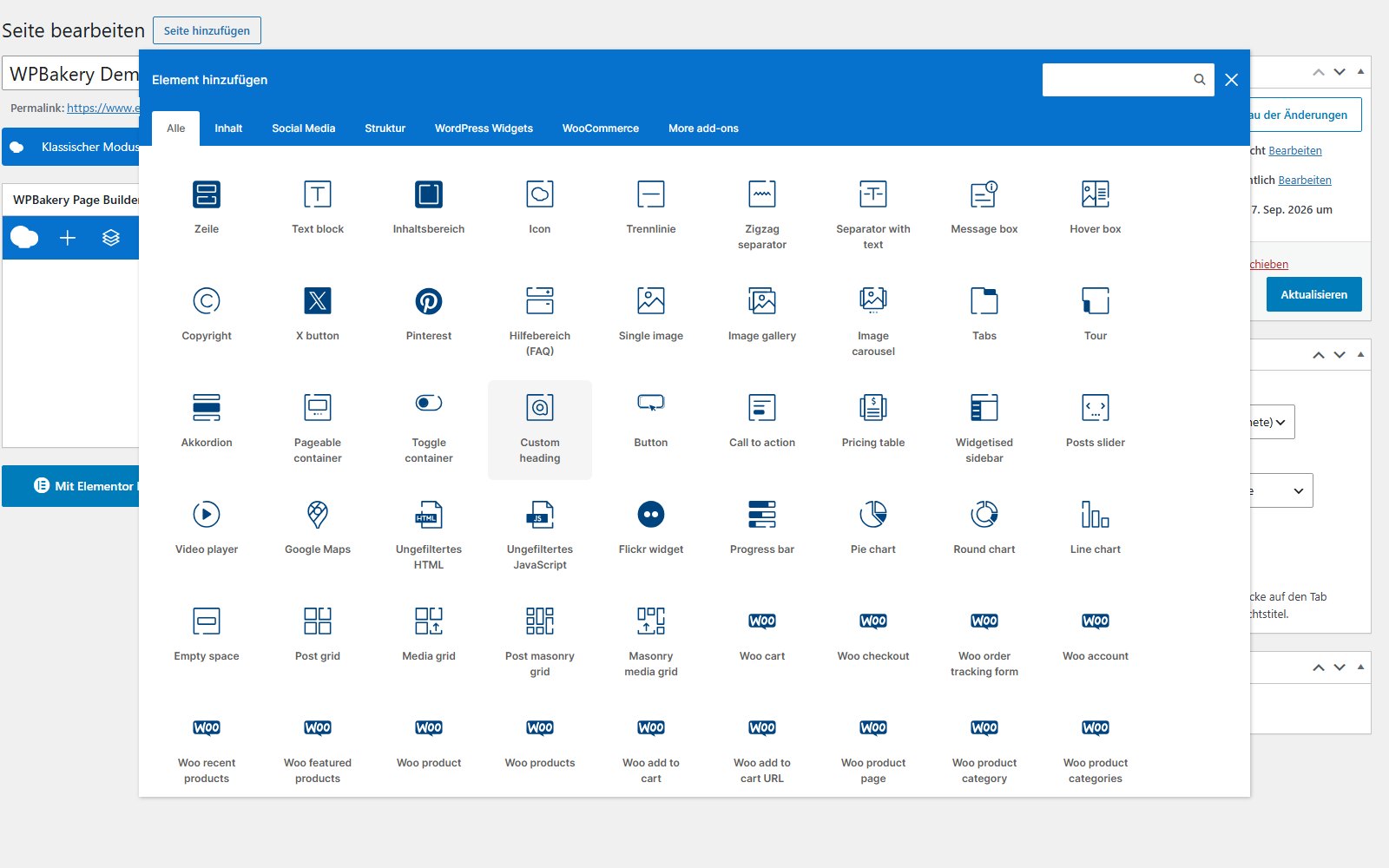Screen dimensions: 1389x868
Task: Add the Line chart element
Action: pyautogui.click(x=1096, y=528)
